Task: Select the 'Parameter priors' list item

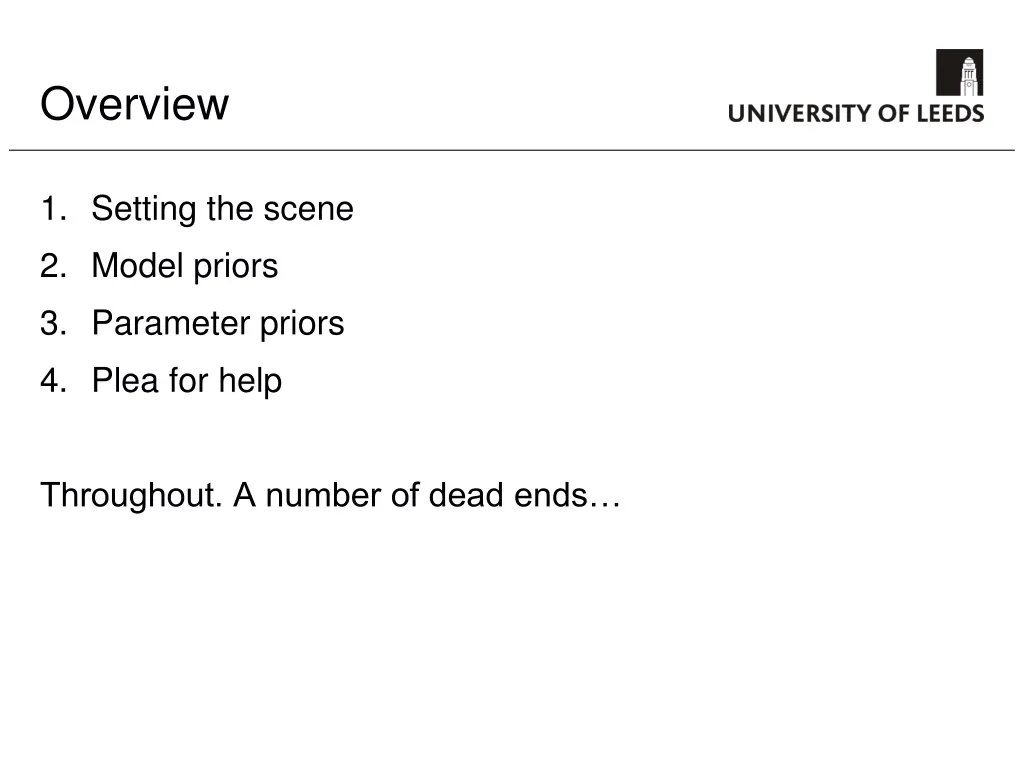Action: [217, 324]
